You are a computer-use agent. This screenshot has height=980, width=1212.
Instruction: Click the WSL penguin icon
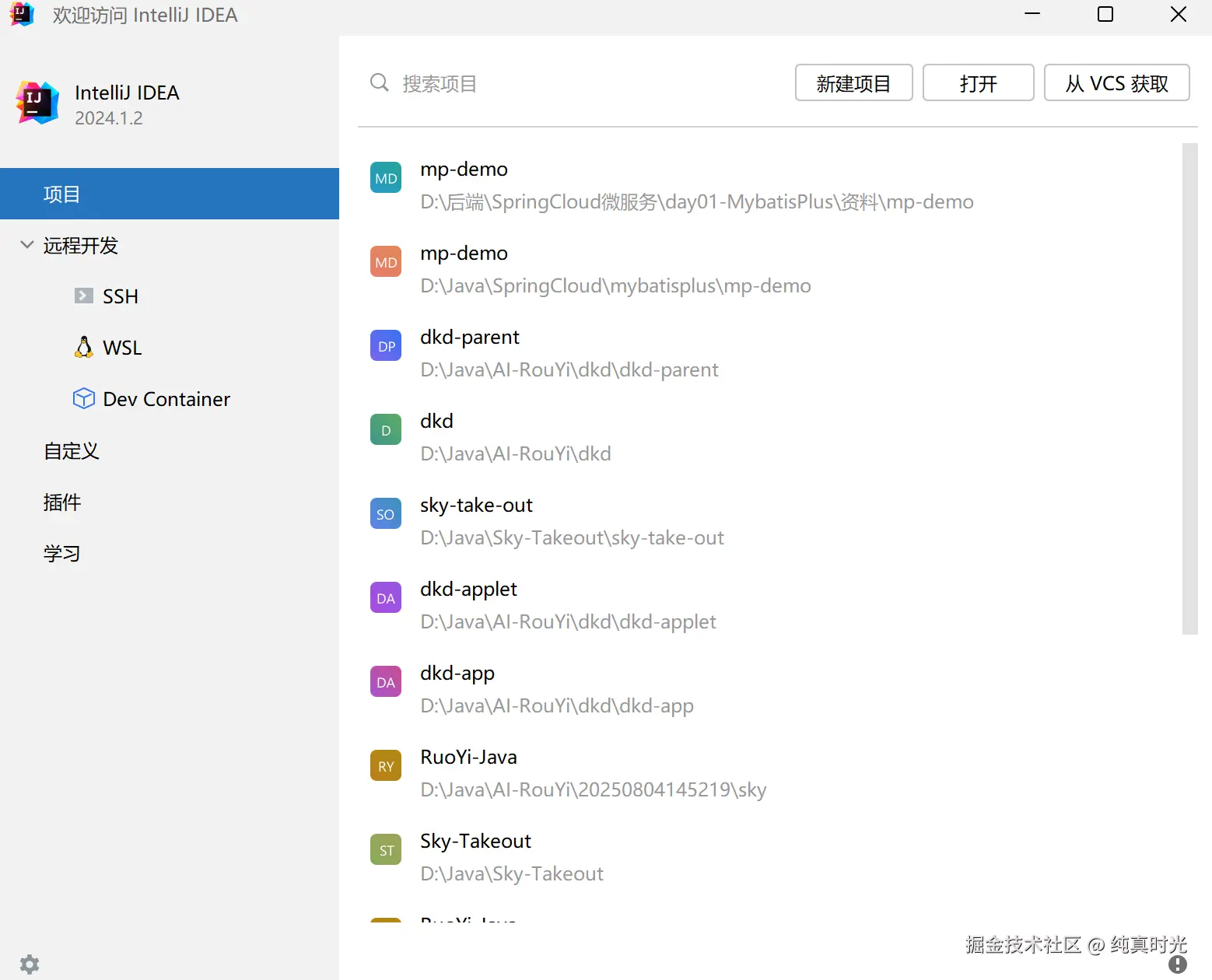tap(83, 347)
